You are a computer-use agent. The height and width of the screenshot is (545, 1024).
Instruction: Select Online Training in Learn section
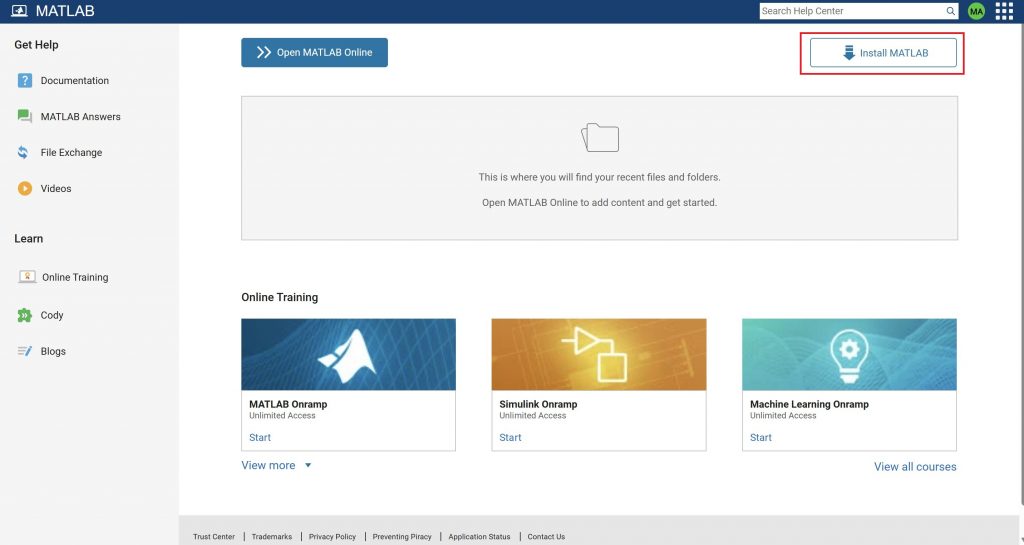[75, 277]
